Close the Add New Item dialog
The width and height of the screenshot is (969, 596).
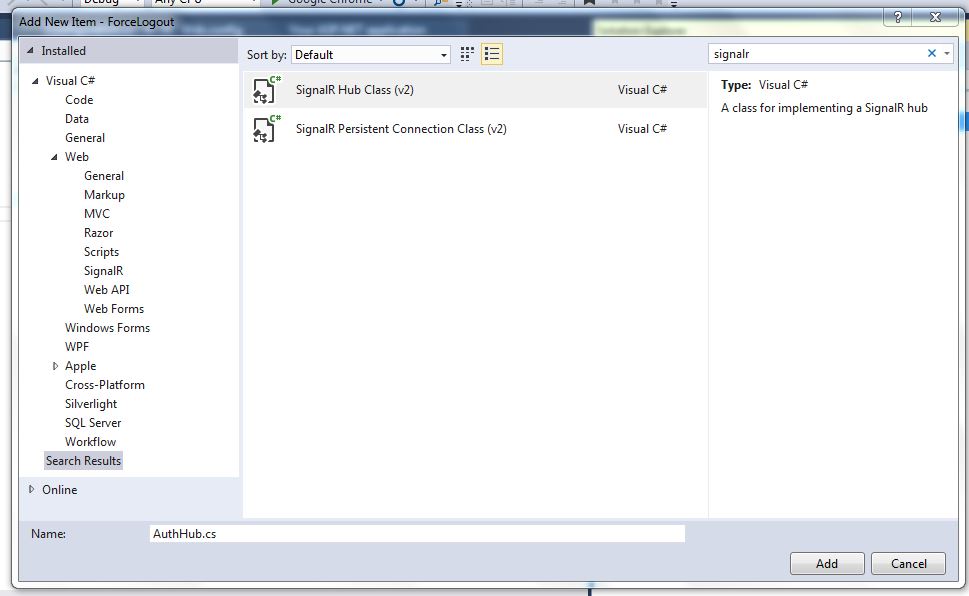pyautogui.click(x=936, y=17)
